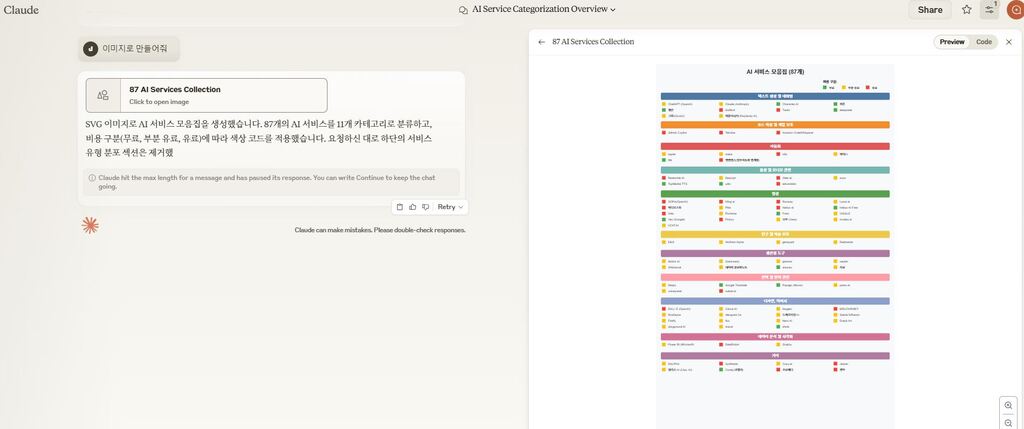Go back using the artifact panel arrow
The height and width of the screenshot is (429, 1024).
tap(541, 42)
